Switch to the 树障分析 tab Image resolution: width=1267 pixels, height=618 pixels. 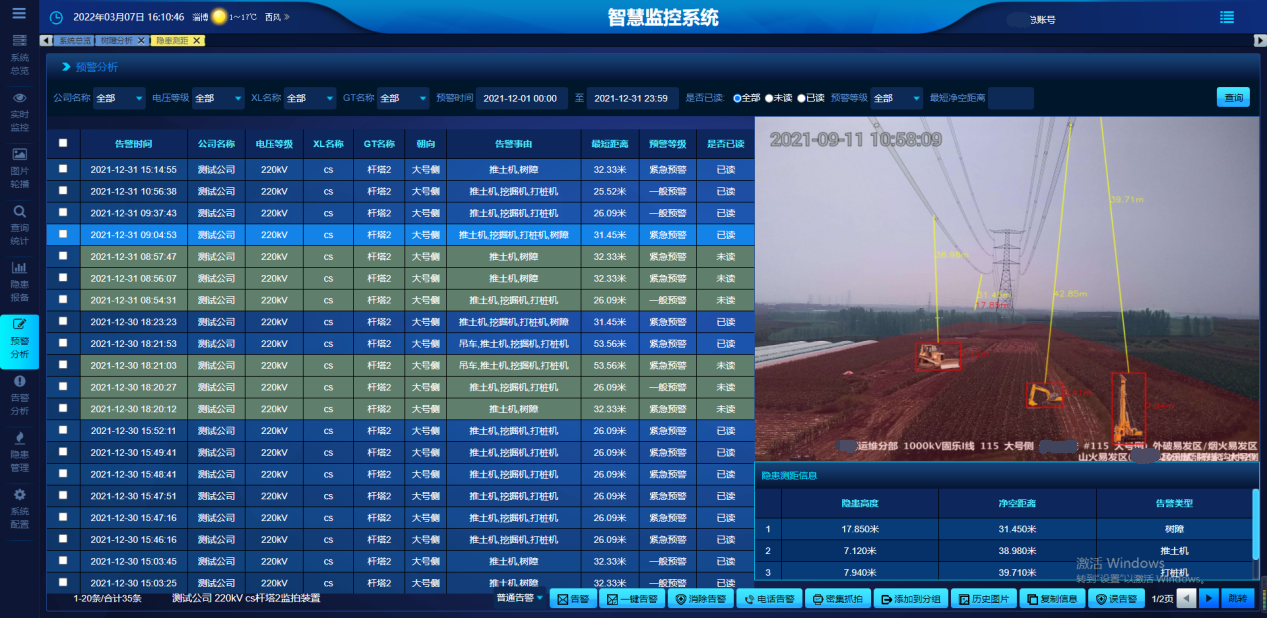pyautogui.click(x=117, y=41)
